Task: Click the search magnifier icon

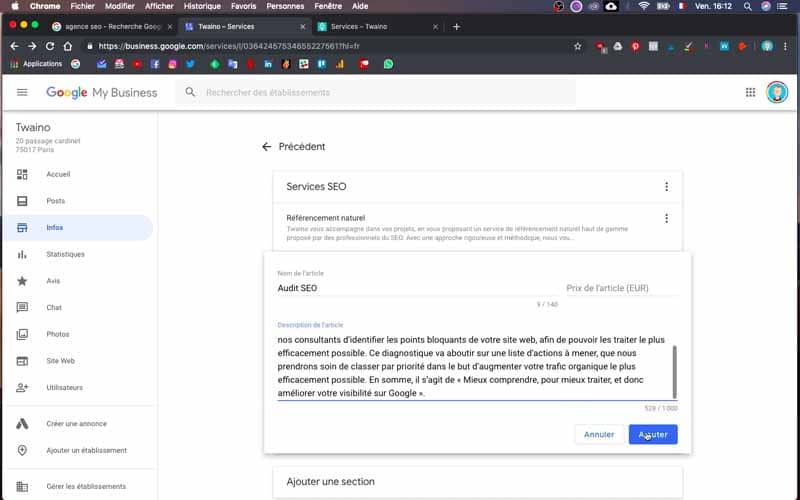Action: click(190, 92)
